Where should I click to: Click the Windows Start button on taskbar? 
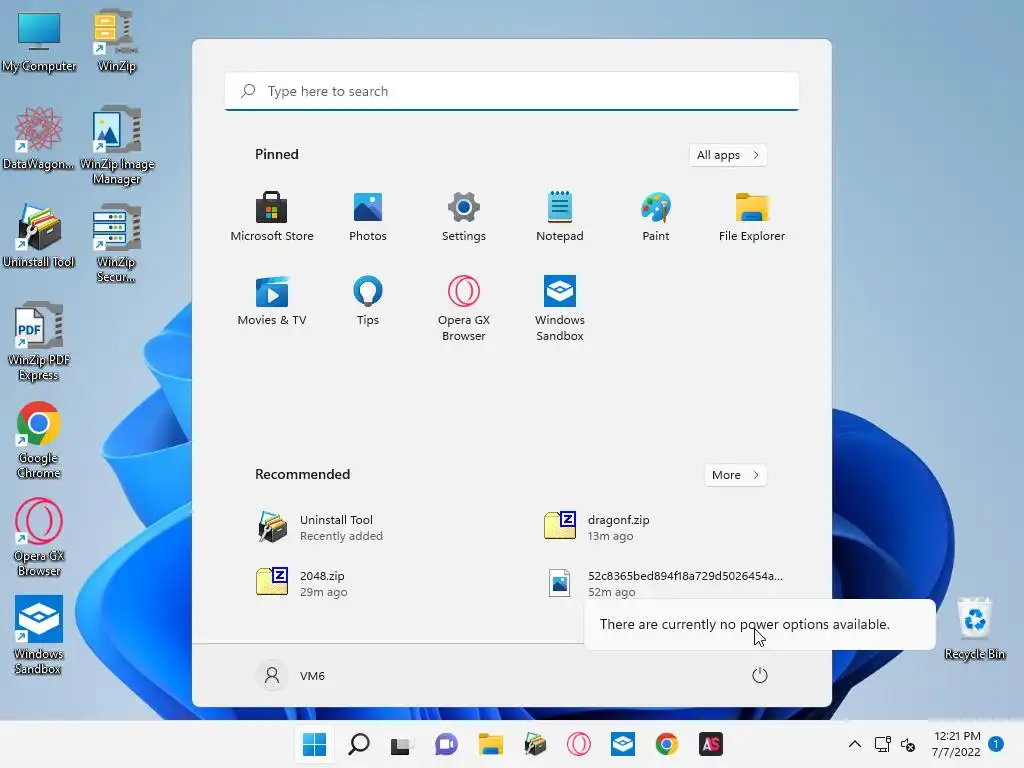point(314,744)
